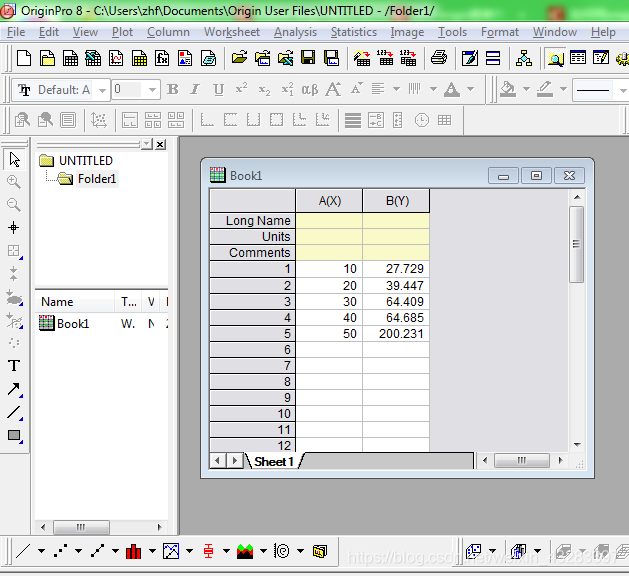Save the project with floppy icon
This screenshot has height=576, width=629.
[x=308, y=59]
